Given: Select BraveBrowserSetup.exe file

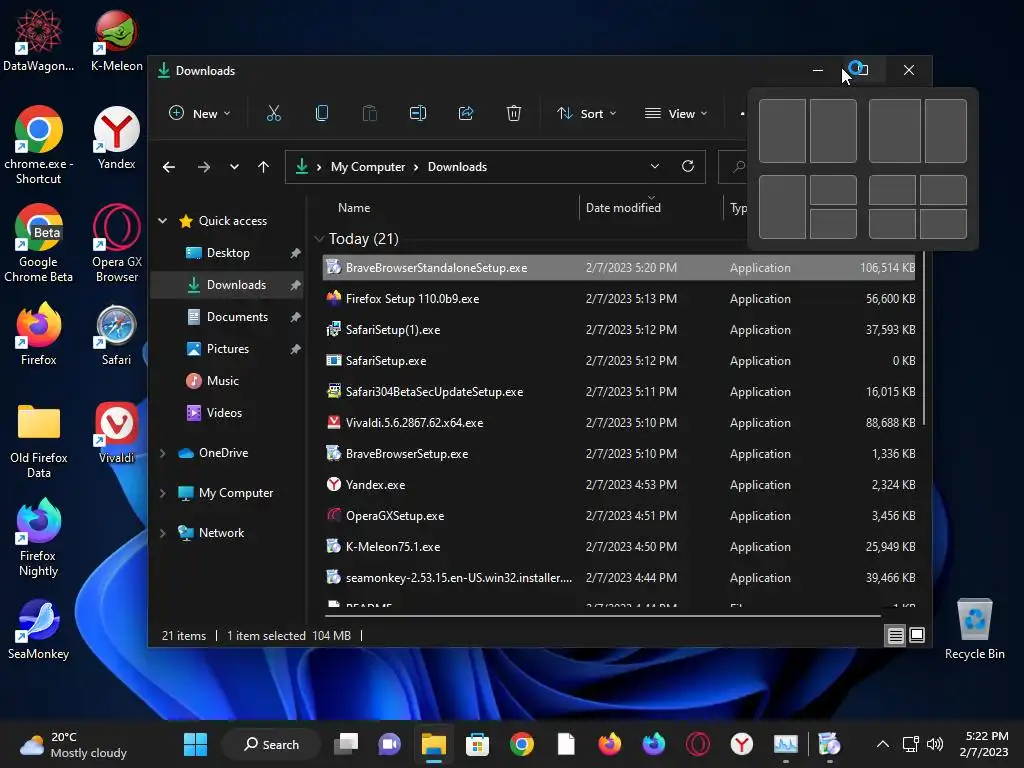Looking at the screenshot, I should pos(618,454).
